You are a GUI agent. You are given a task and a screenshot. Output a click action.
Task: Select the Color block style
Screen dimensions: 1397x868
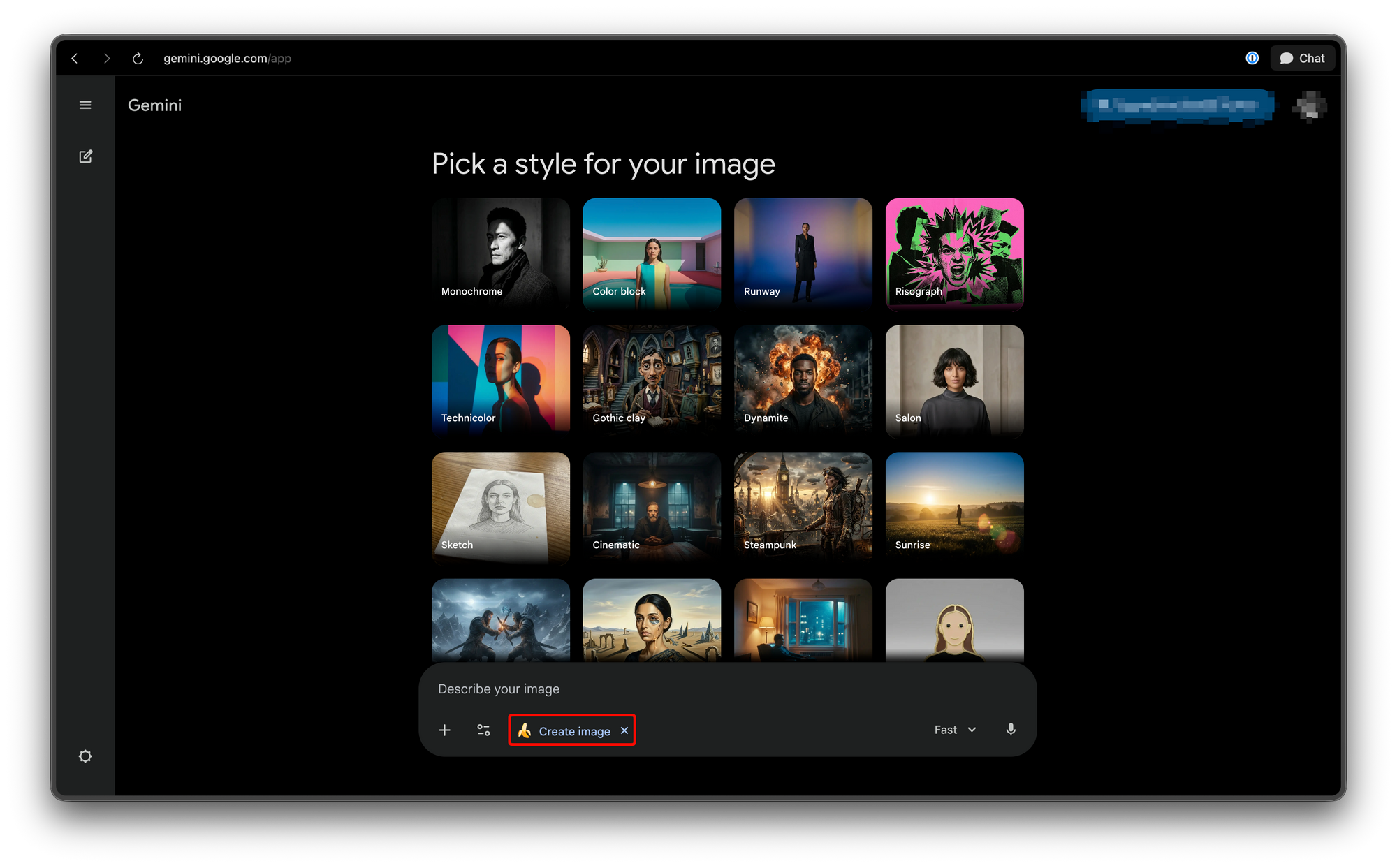(x=652, y=254)
